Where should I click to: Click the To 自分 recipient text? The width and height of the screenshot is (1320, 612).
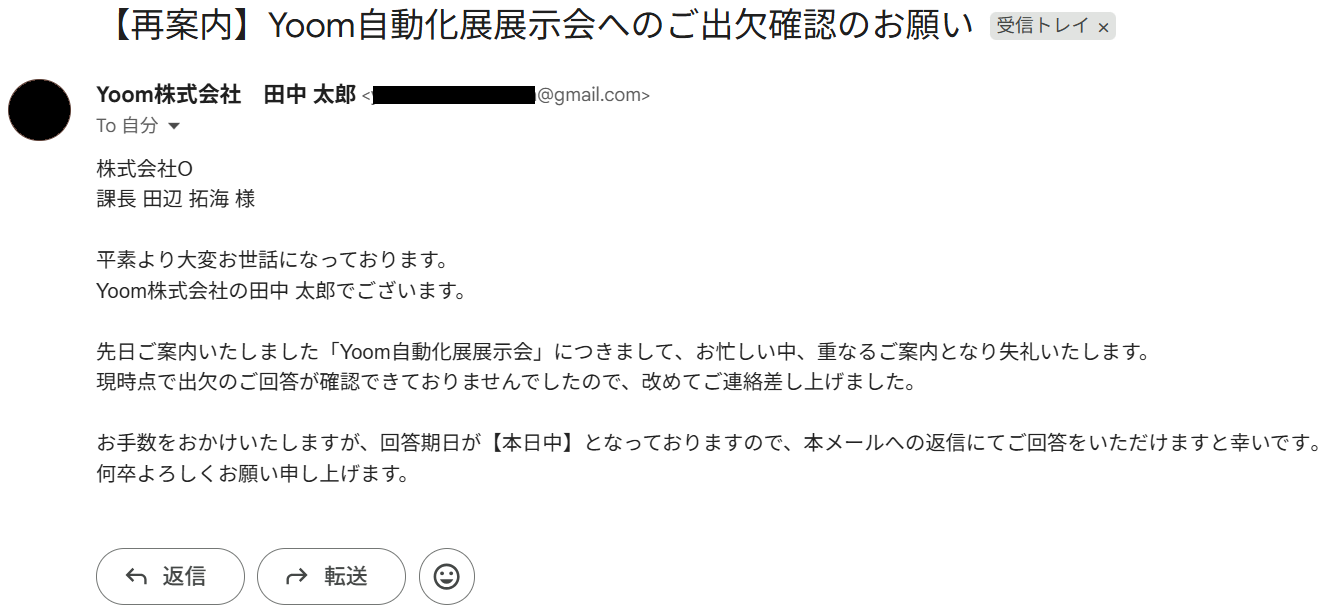point(127,126)
